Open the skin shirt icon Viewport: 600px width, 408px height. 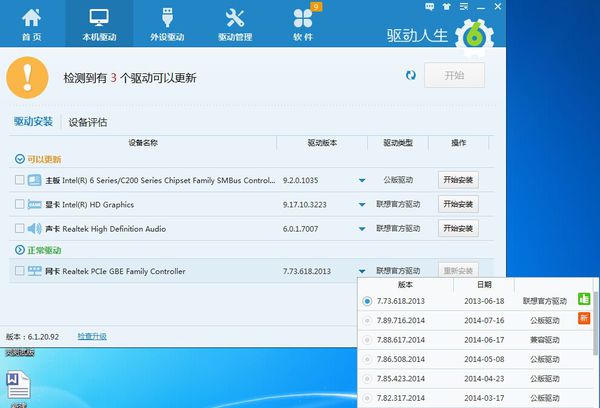pos(447,7)
